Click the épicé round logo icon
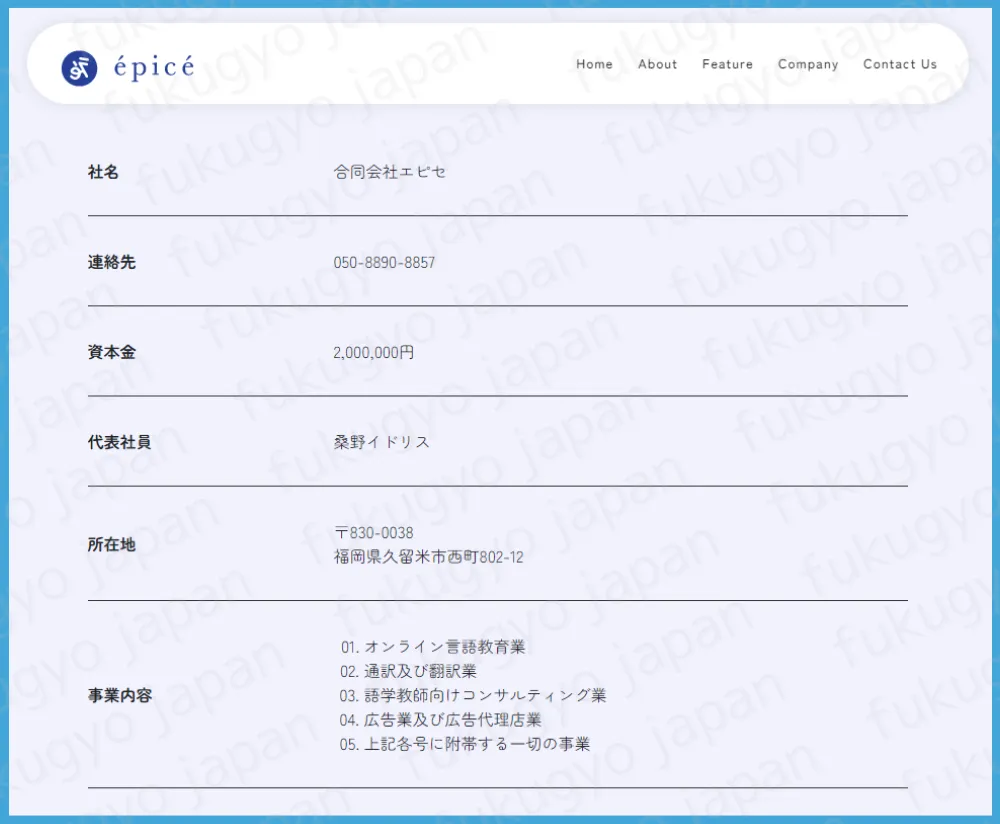Screen dimensions: 1000x824 79,68
